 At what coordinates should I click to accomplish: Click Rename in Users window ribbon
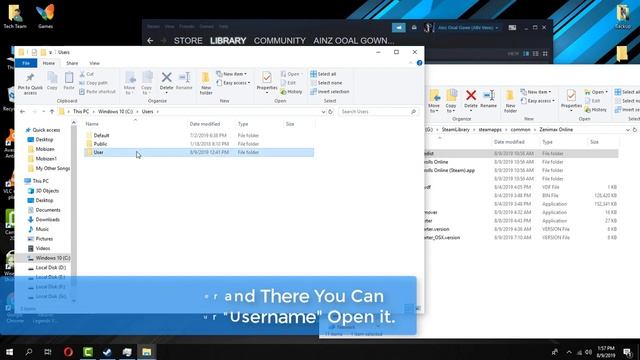[x=184, y=81]
